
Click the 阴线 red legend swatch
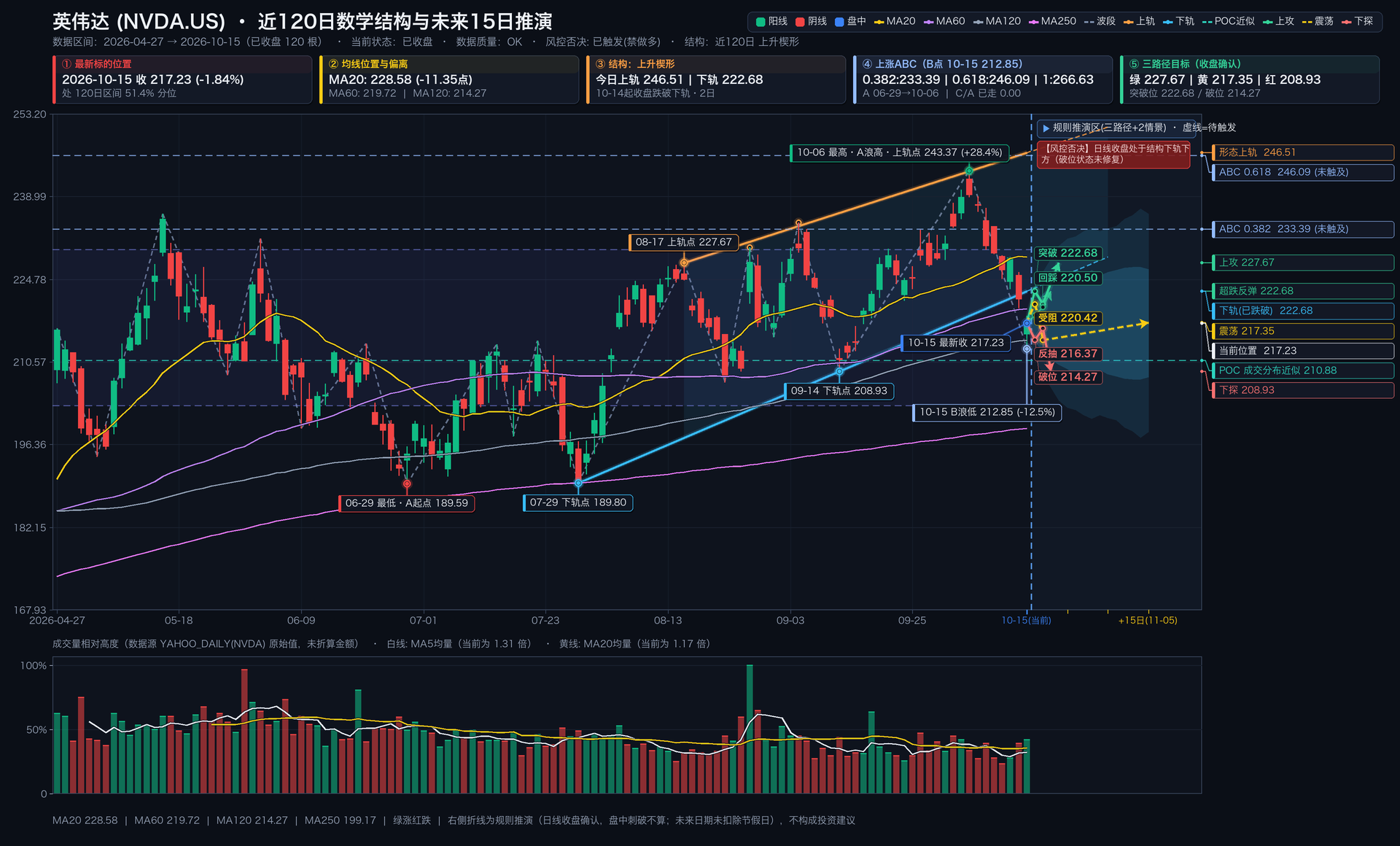click(x=800, y=22)
